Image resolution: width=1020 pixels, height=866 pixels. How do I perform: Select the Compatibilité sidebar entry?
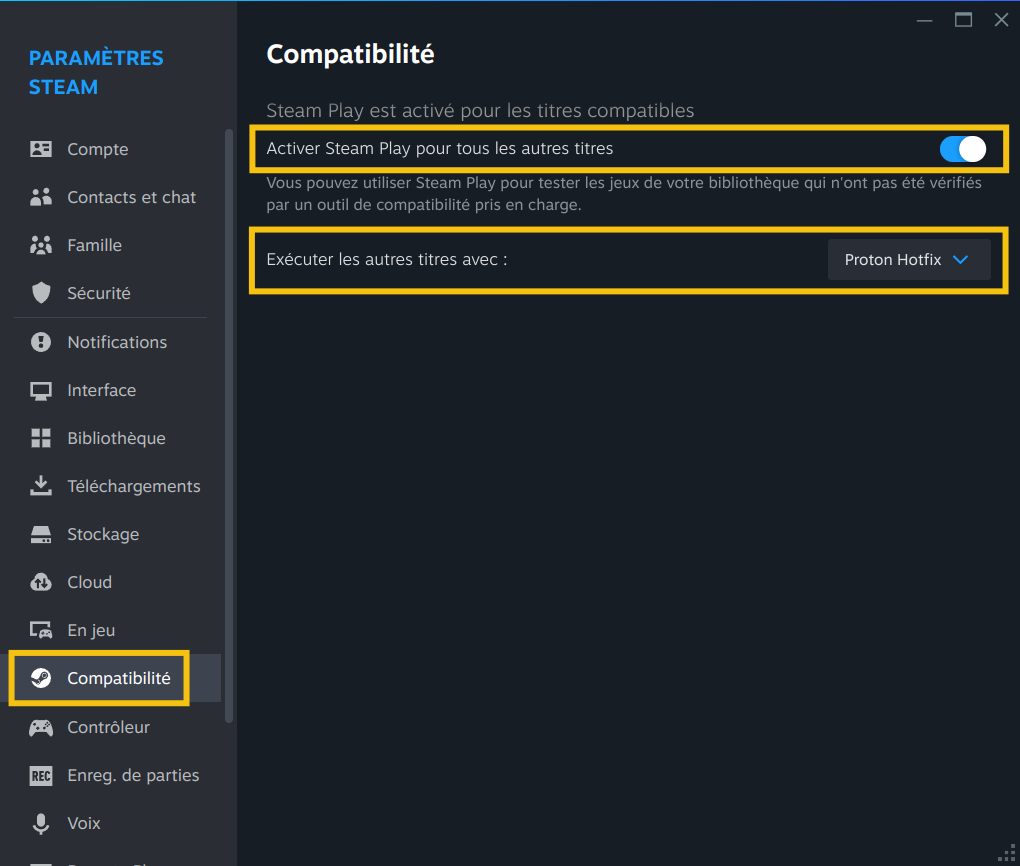click(x=118, y=678)
